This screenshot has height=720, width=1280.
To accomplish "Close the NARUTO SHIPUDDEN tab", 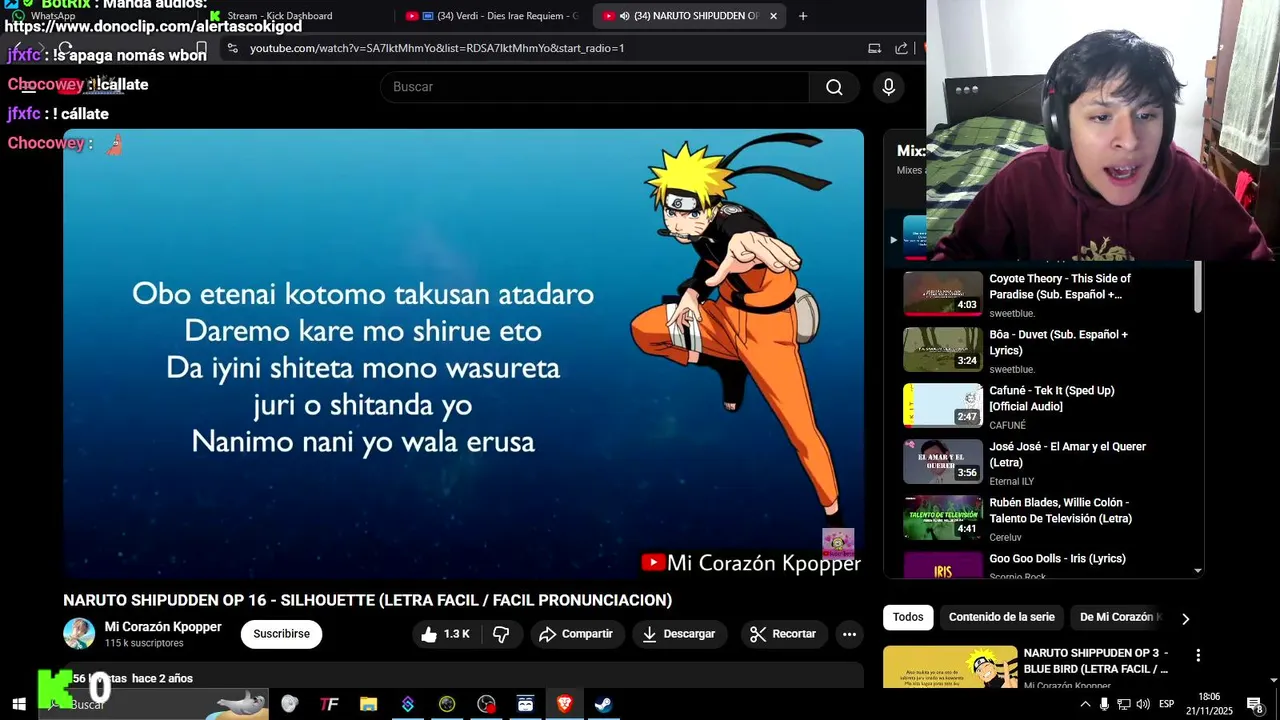I will [x=773, y=16].
